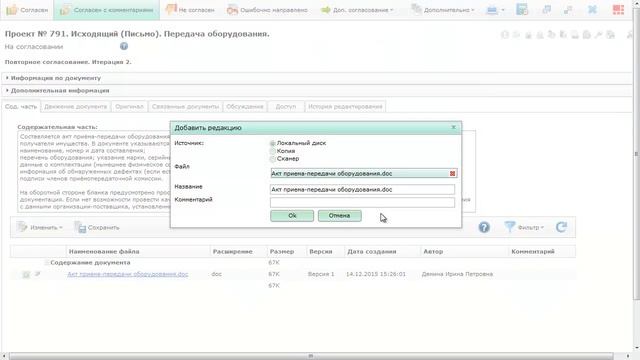This screenshot has height=360, width=640.
Task: Select the Локальный диск source option
Action: click(x=273, y=143)
